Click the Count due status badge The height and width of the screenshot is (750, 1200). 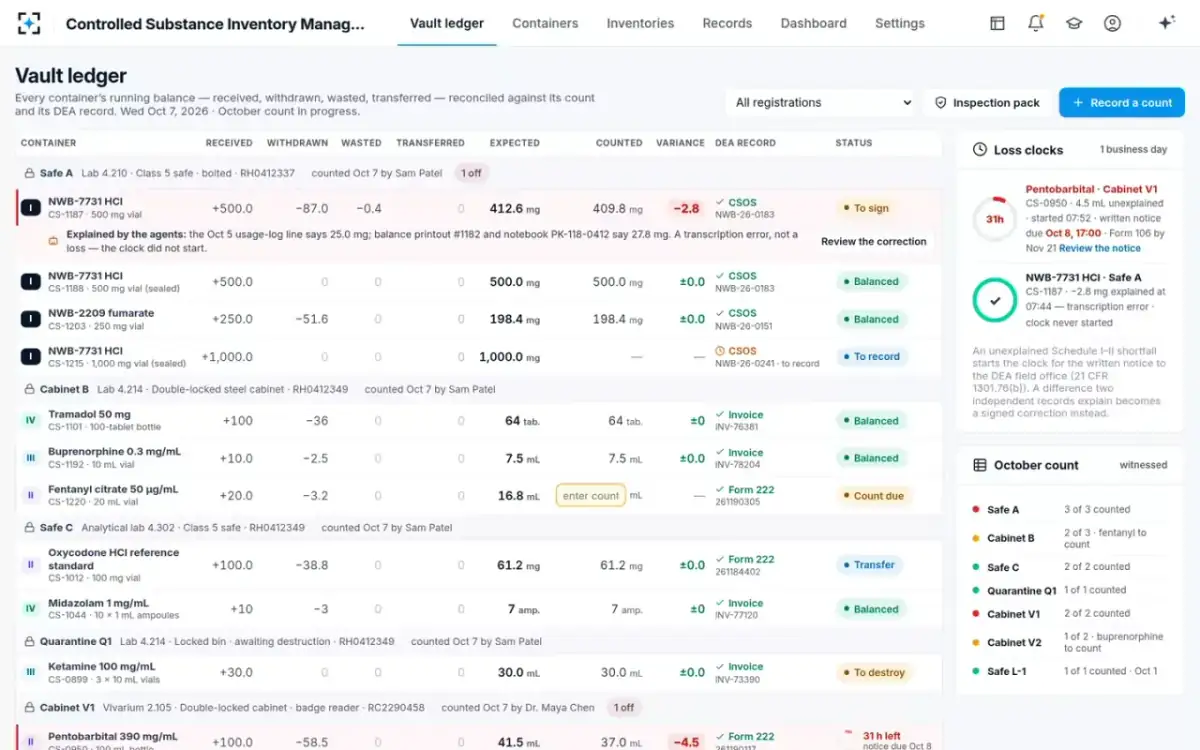tap(872, 495)
